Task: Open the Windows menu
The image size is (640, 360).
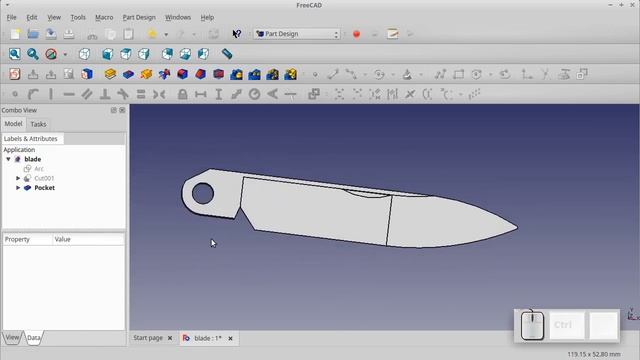Action: coord(178,18)
